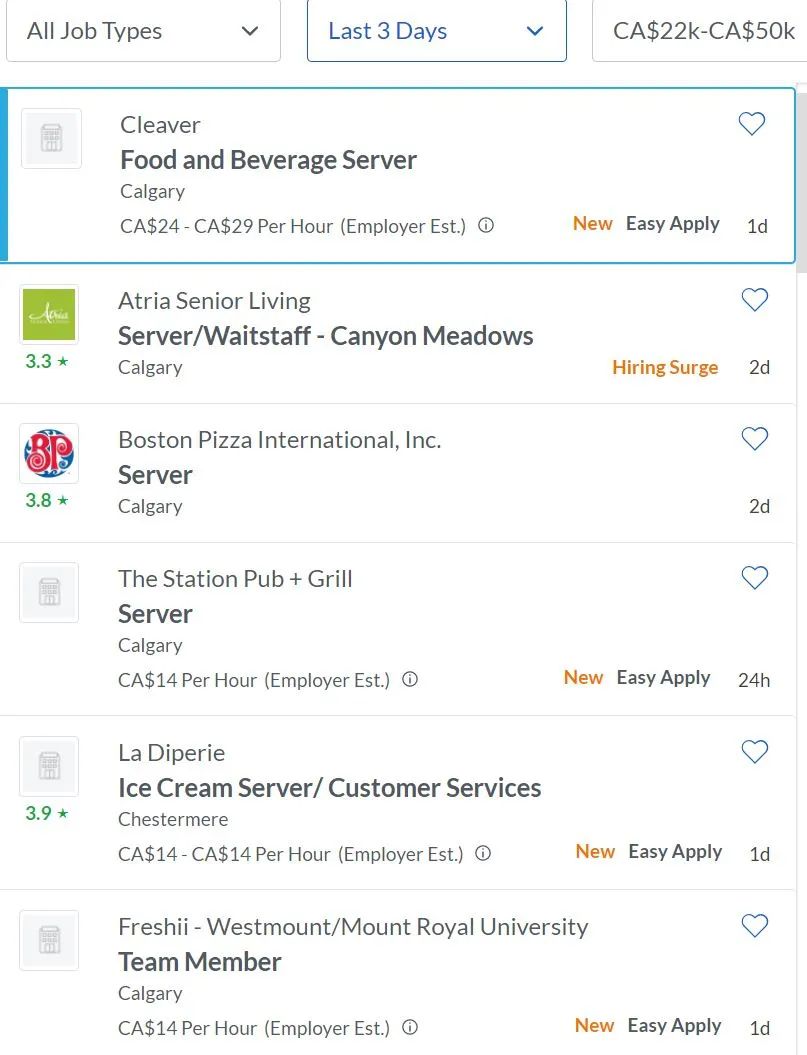Screen dimensions: 807x1055
Task: Save Atria Senior Living job with heart
Action: (754, 300)
